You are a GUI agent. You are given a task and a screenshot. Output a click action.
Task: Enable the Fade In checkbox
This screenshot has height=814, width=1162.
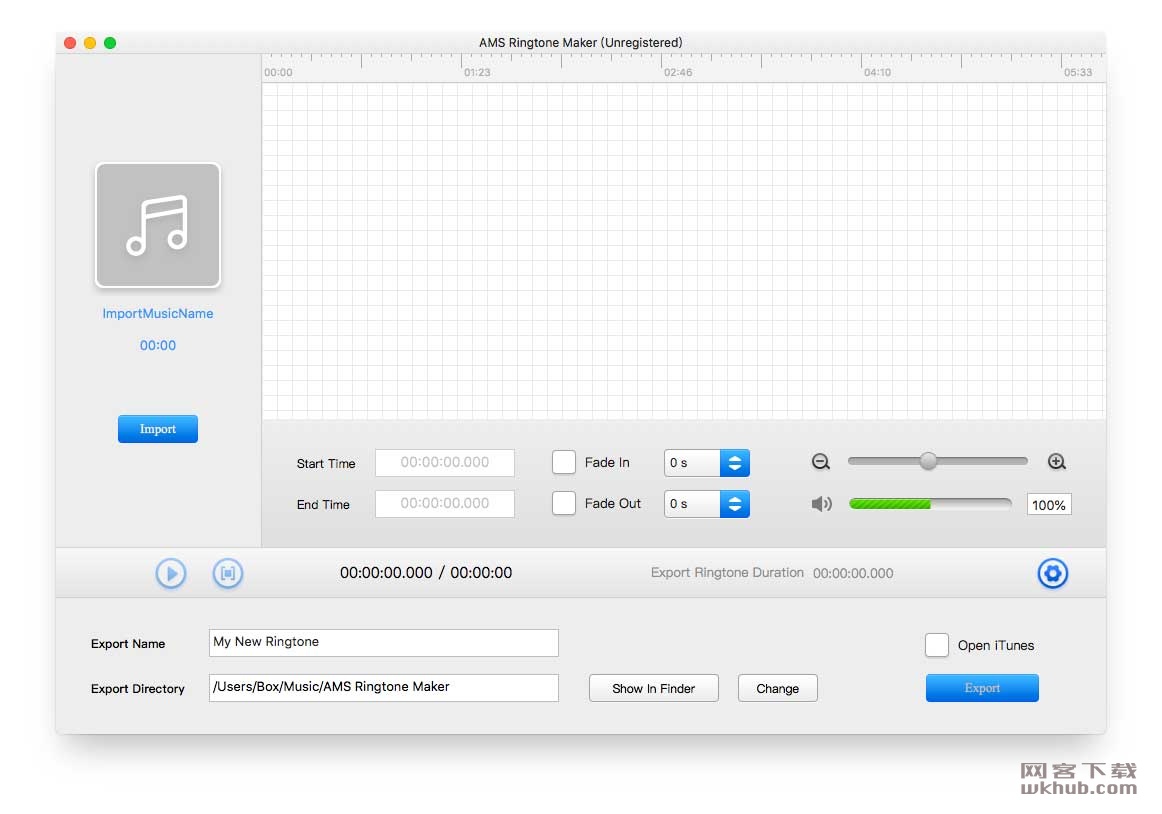pos(564,462)
